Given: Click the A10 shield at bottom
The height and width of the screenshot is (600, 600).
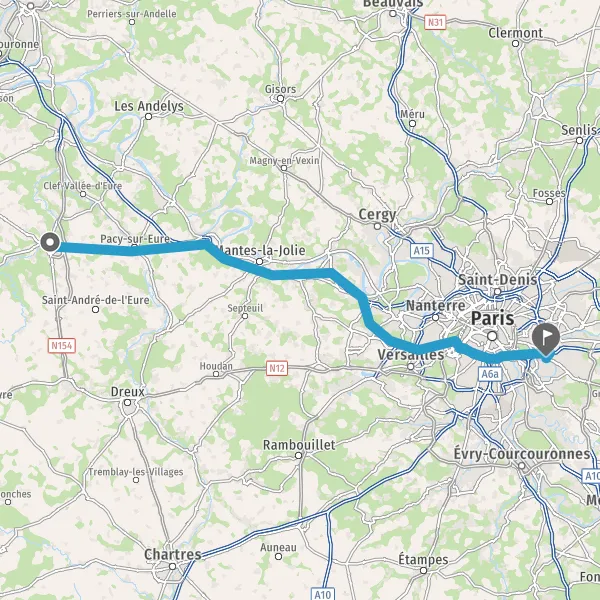Looking at the screenshot, I should [x=323, y=594].
